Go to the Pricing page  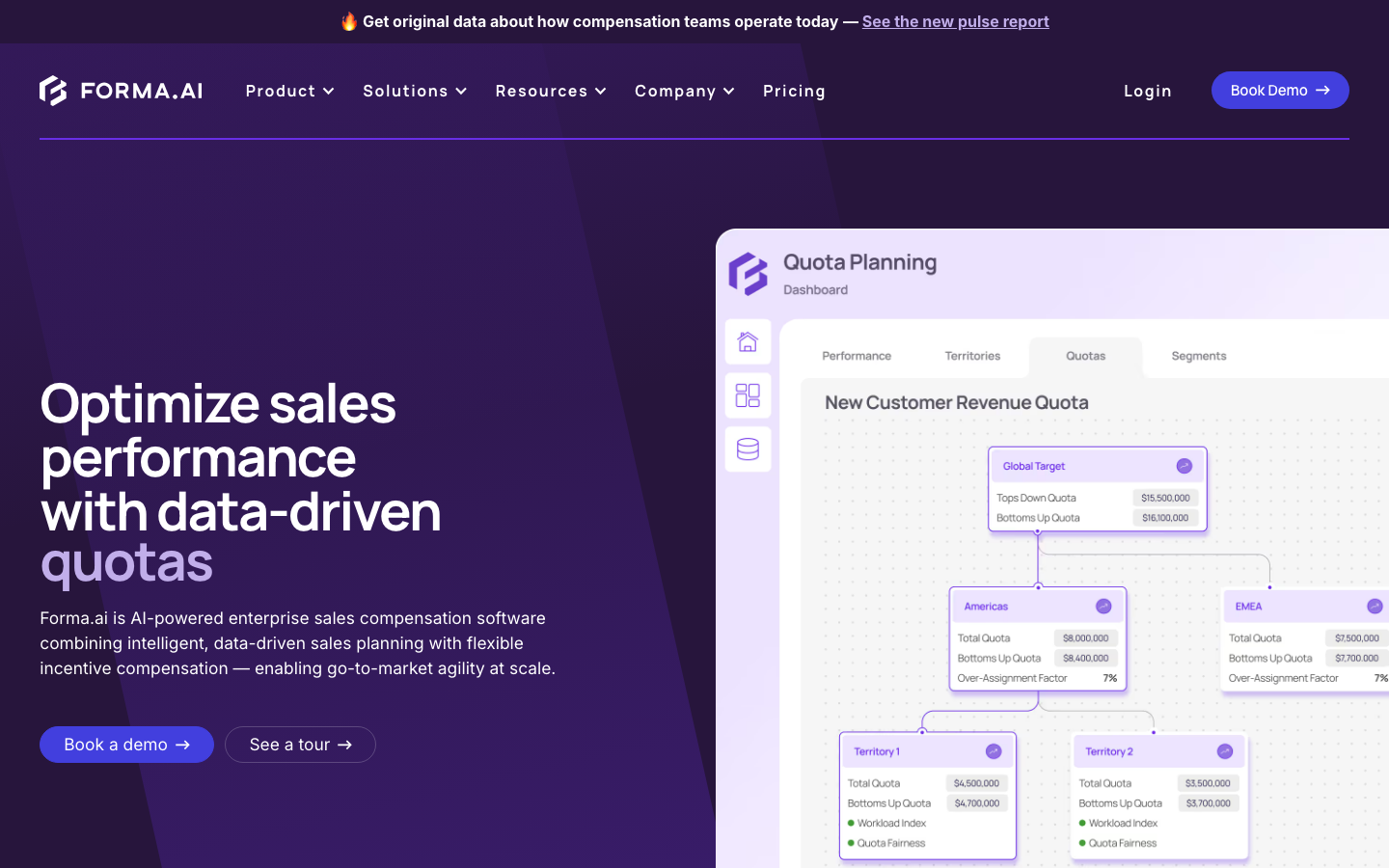point(794,91)
